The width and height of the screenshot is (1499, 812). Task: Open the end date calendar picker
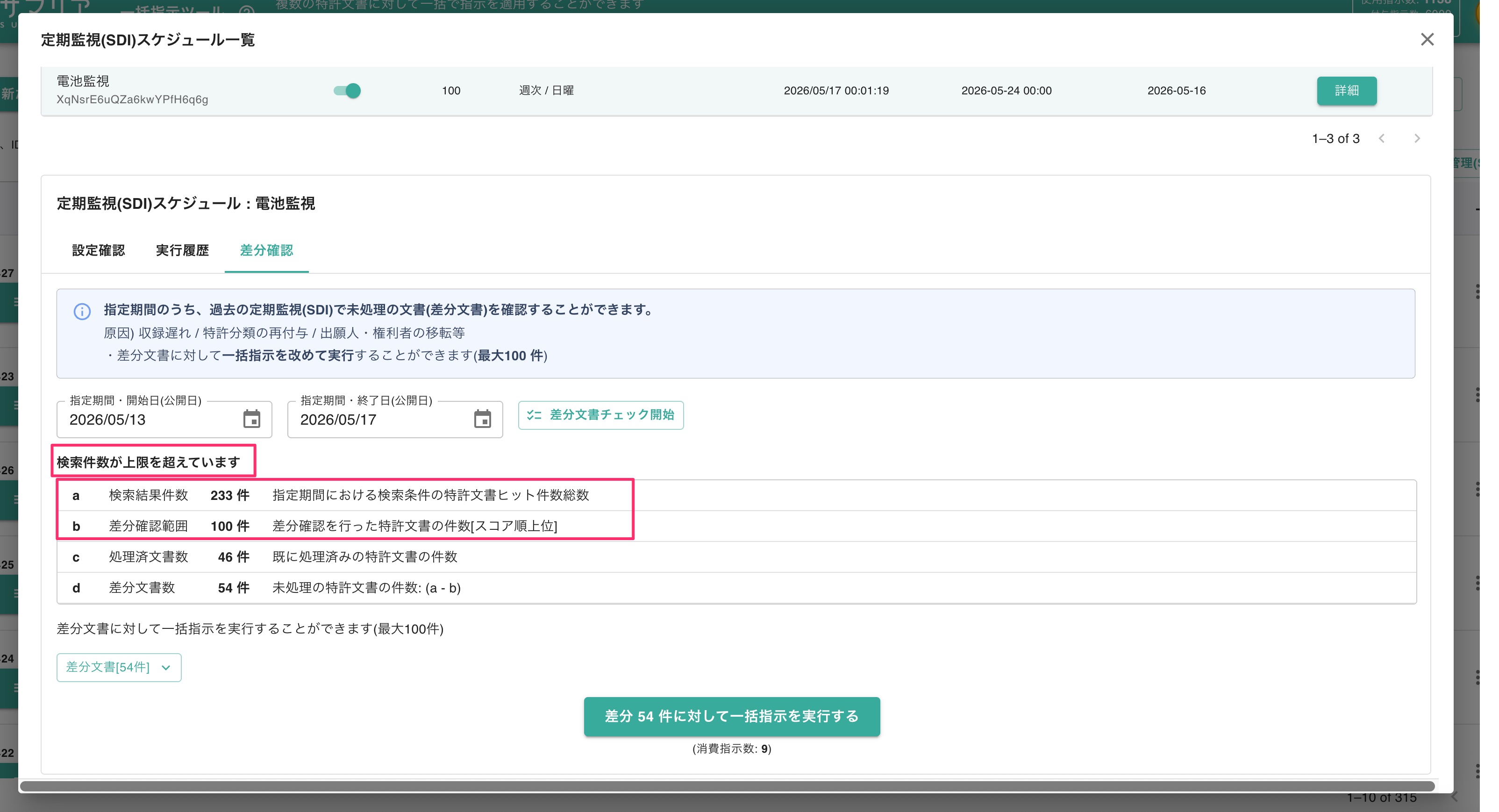pyautogui.click(x=482, y=420)
